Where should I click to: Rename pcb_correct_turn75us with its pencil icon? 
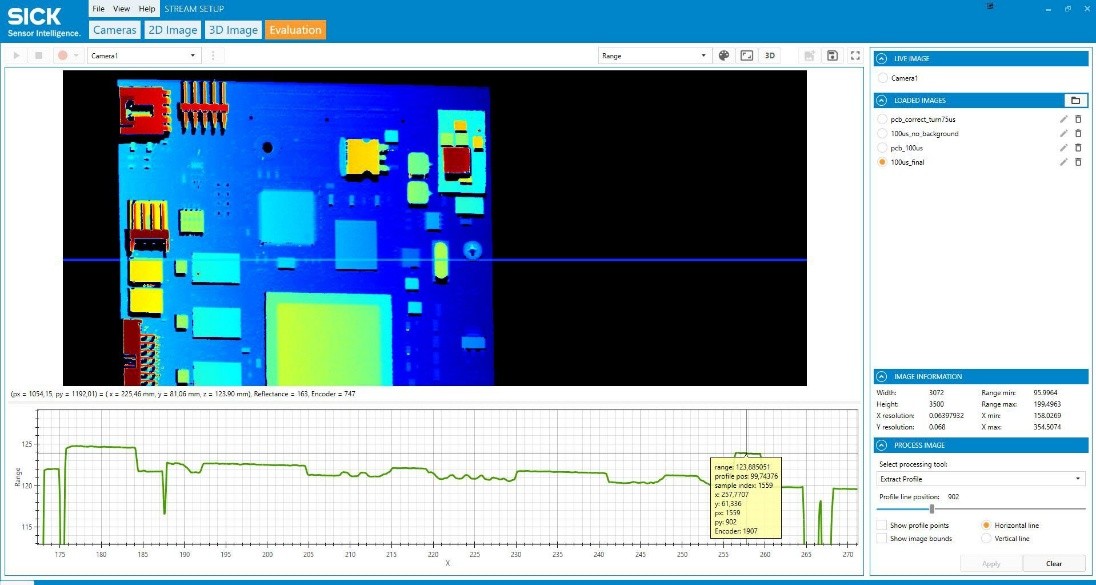[x=1064, y=119]
